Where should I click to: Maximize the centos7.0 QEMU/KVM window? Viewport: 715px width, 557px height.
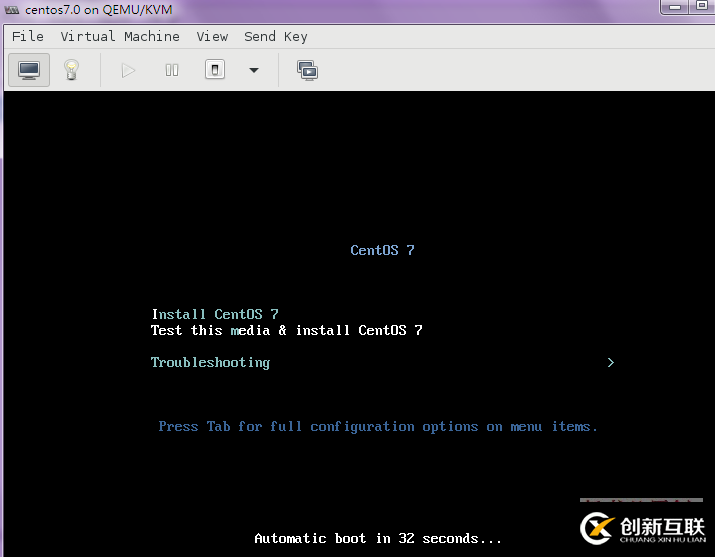(702, 6)
